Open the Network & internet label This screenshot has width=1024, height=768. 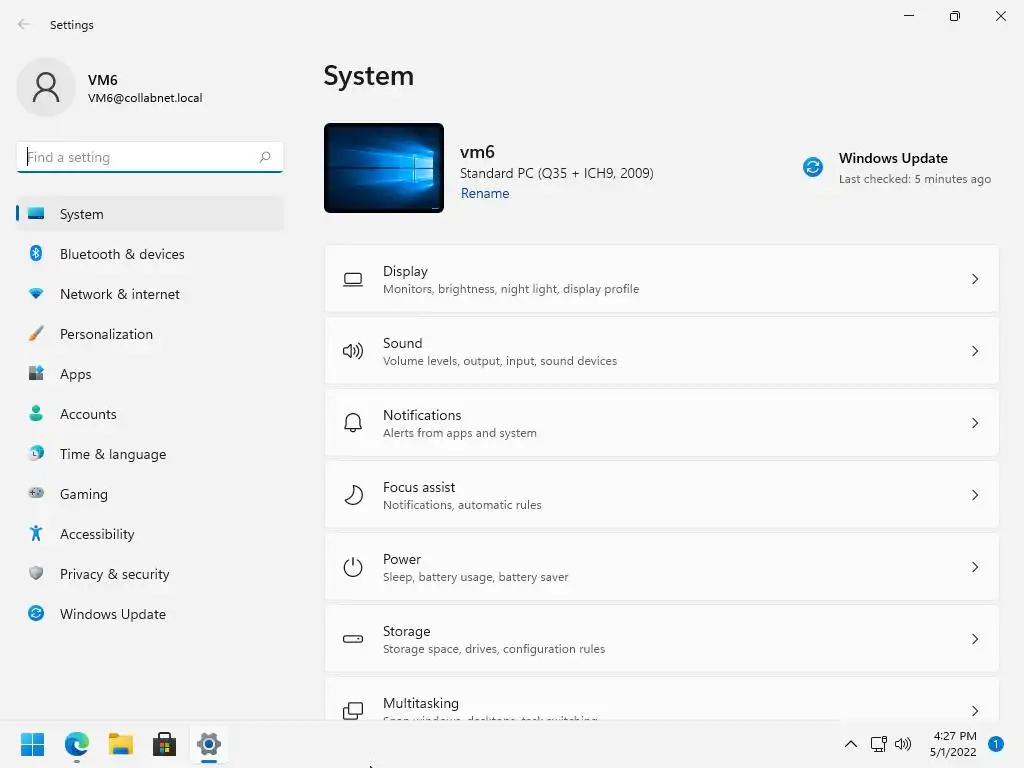pyautogui.click(x=120, y=294)
